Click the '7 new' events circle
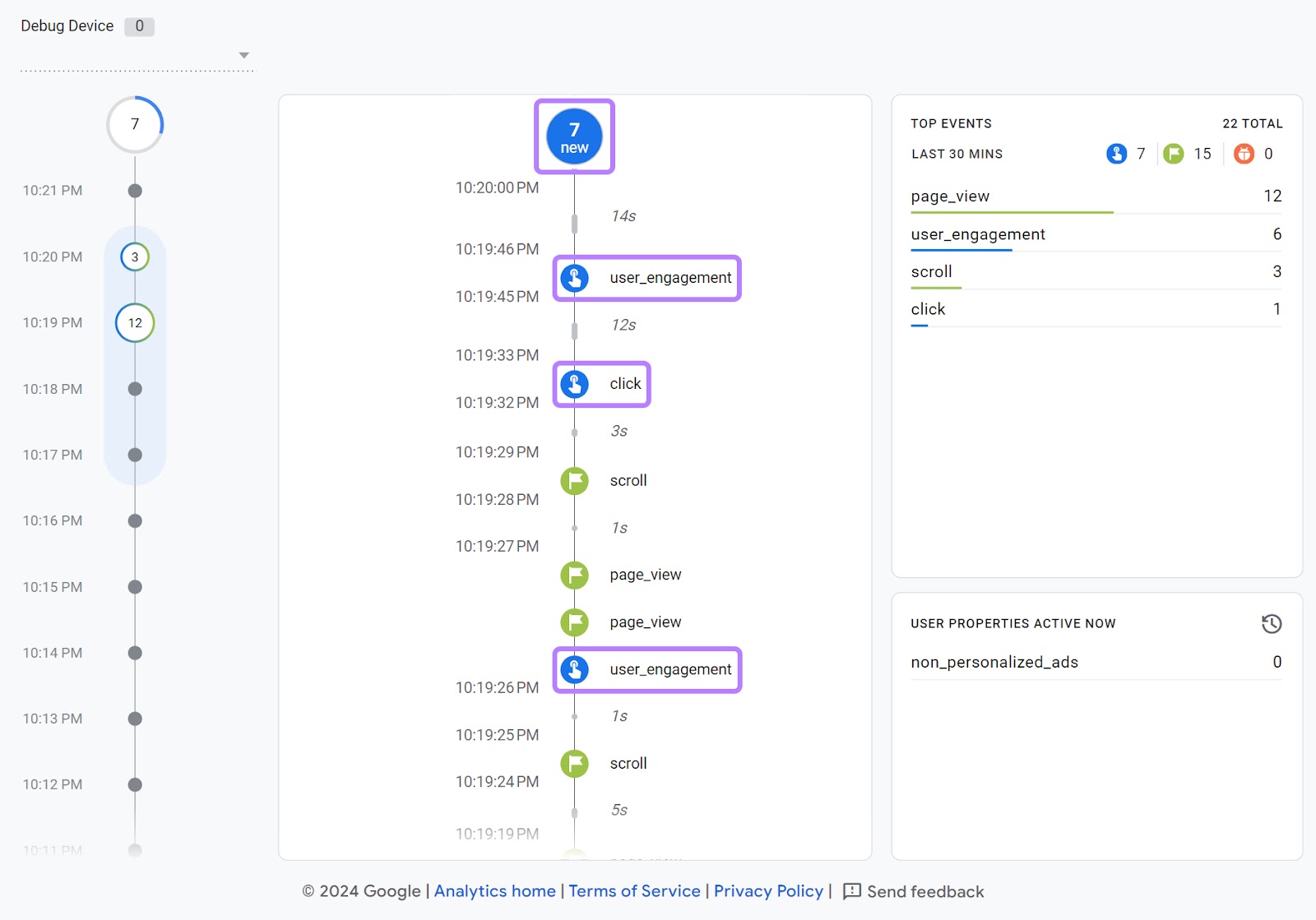The image size is (1316, 920). coord(574,136)
